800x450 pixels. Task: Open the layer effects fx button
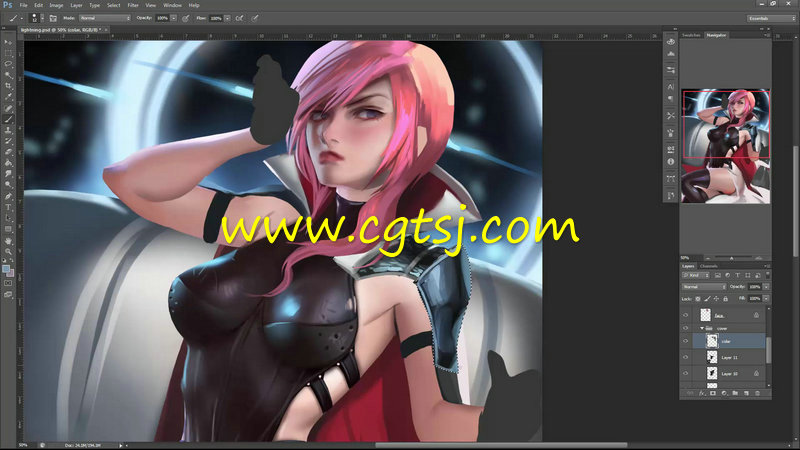click(700, 393)
